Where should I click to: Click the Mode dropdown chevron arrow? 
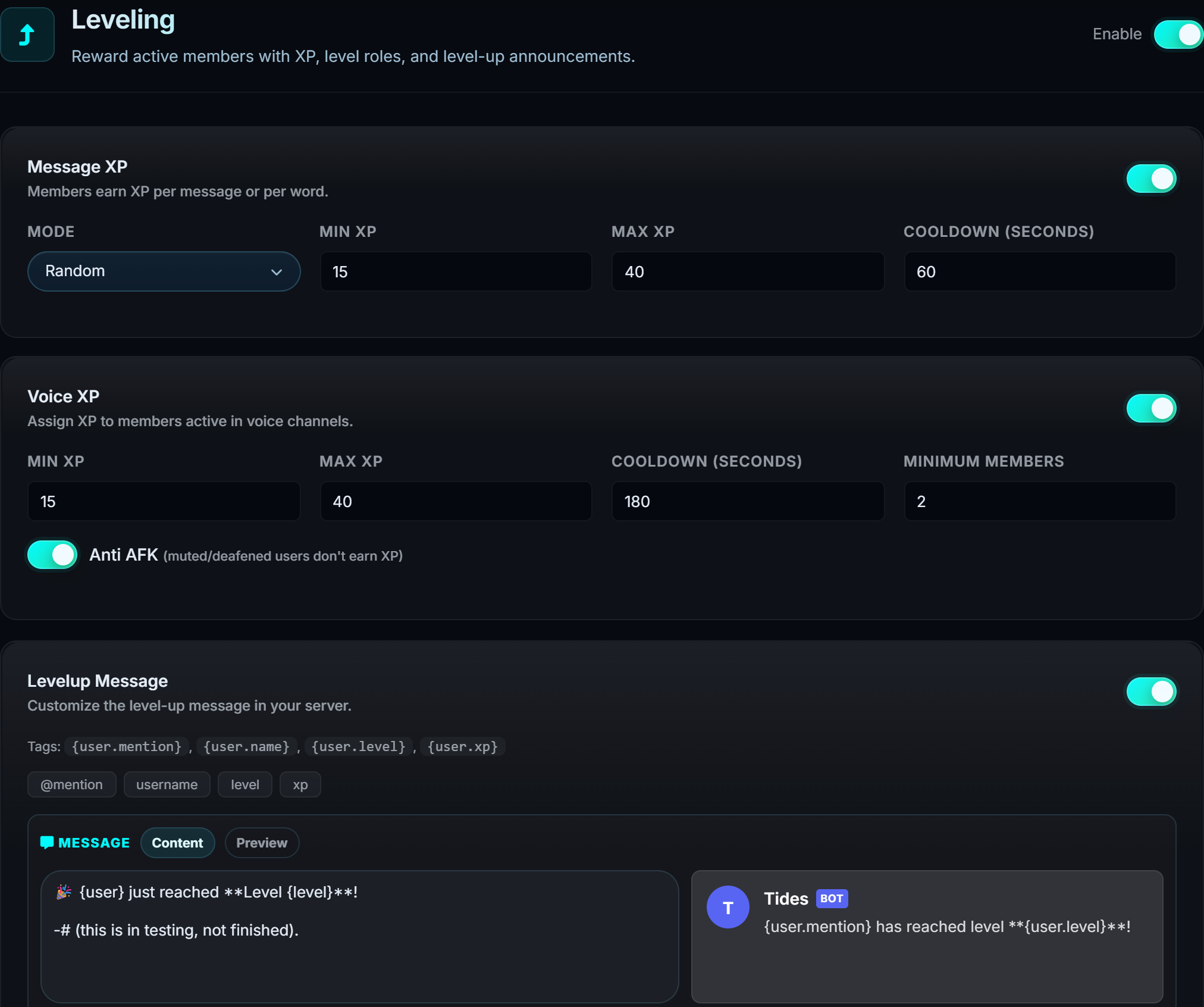277,272
